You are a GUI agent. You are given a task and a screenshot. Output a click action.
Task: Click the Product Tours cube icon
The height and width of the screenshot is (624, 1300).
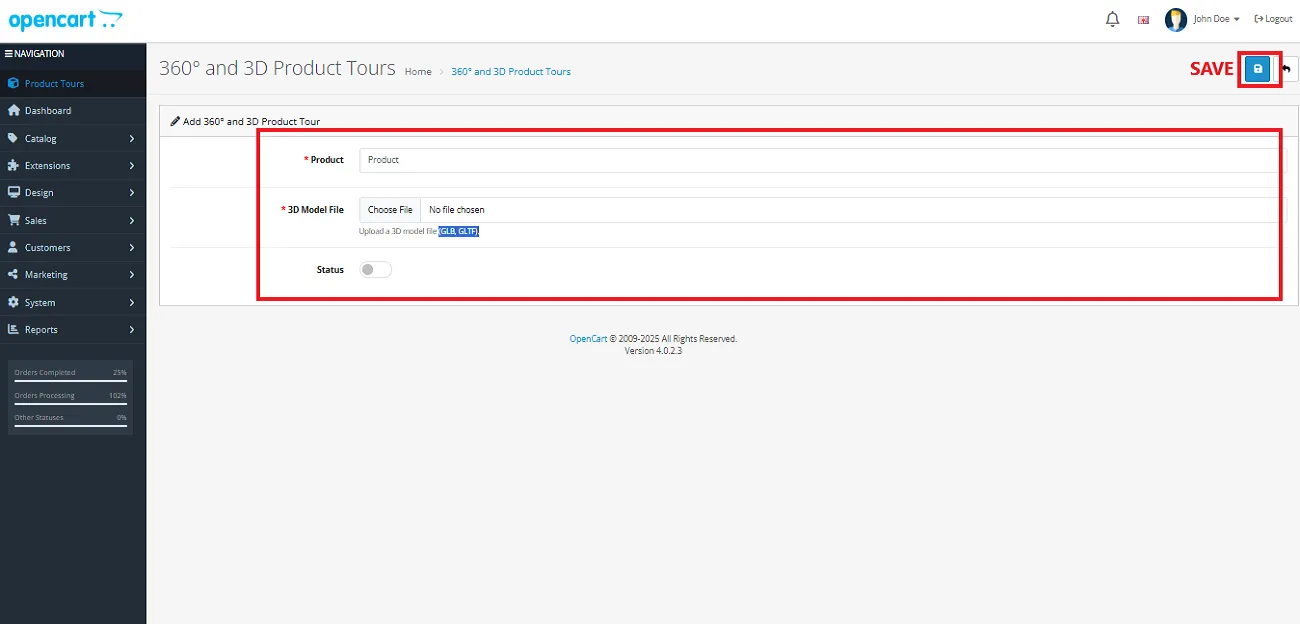click(13, 84)
